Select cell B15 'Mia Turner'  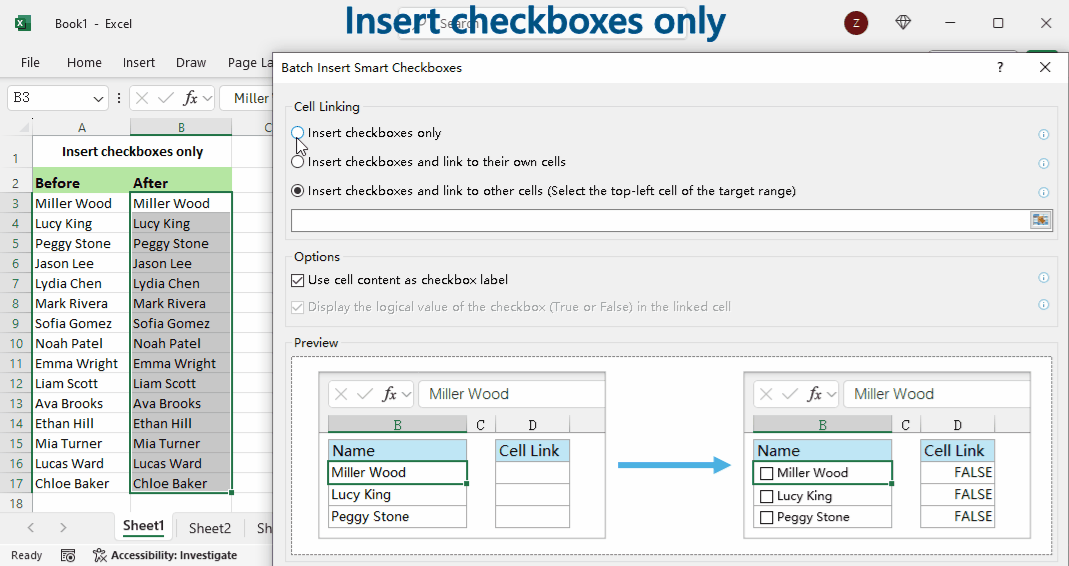[181, 443]
